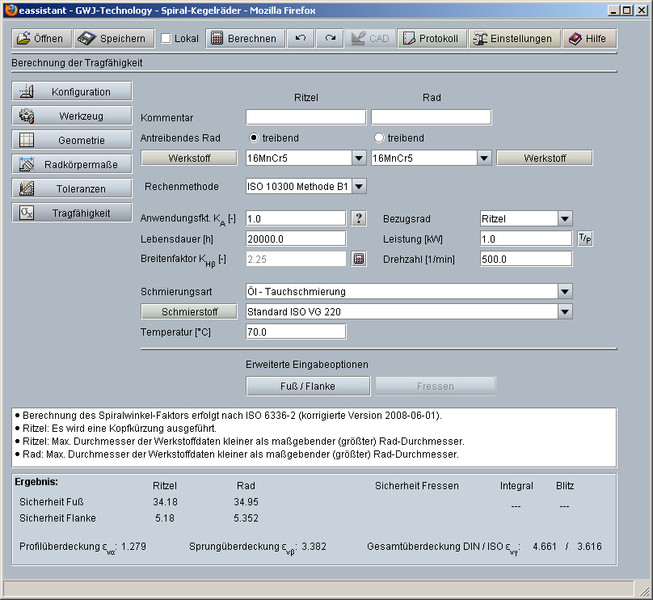Enable the Lokal checkbox

166,39
